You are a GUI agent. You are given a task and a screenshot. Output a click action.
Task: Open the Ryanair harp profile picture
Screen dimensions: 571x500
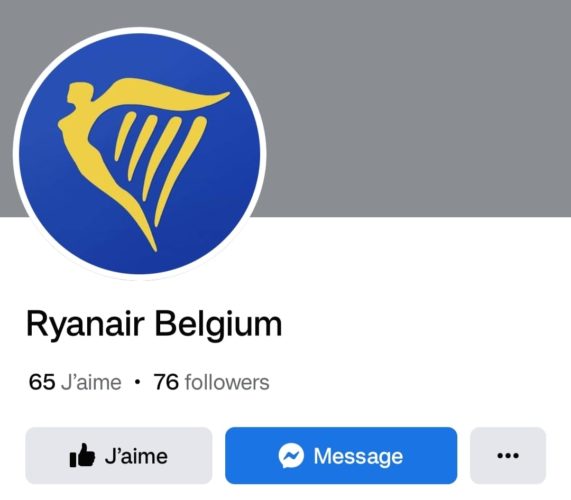[140, 154]
